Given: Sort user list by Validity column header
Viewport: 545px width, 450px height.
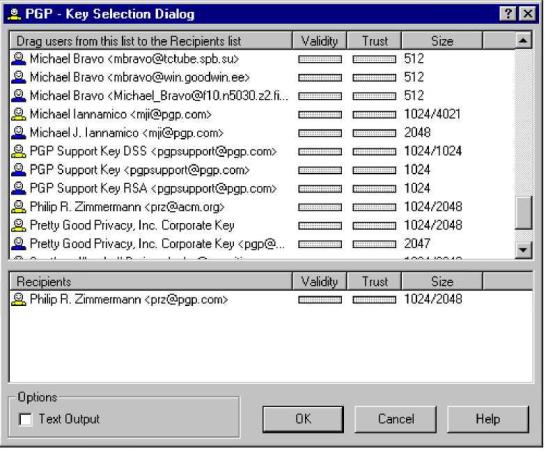Looking at the screenshot, I should click(x=319, y=41).
